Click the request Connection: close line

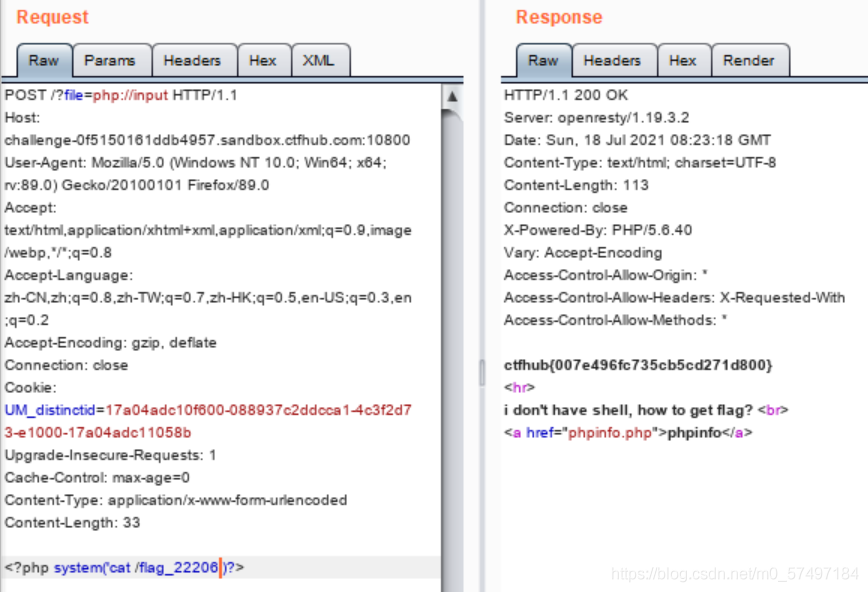click(x=66, y=366)
